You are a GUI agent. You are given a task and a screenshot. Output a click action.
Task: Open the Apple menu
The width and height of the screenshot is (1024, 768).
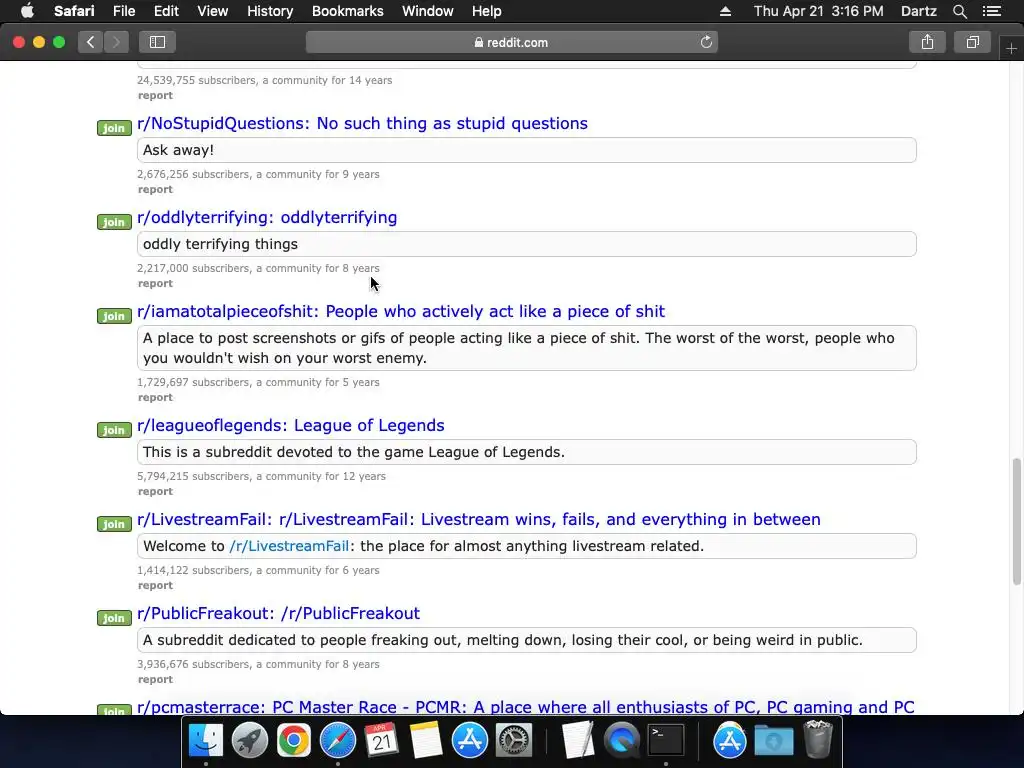27,11
